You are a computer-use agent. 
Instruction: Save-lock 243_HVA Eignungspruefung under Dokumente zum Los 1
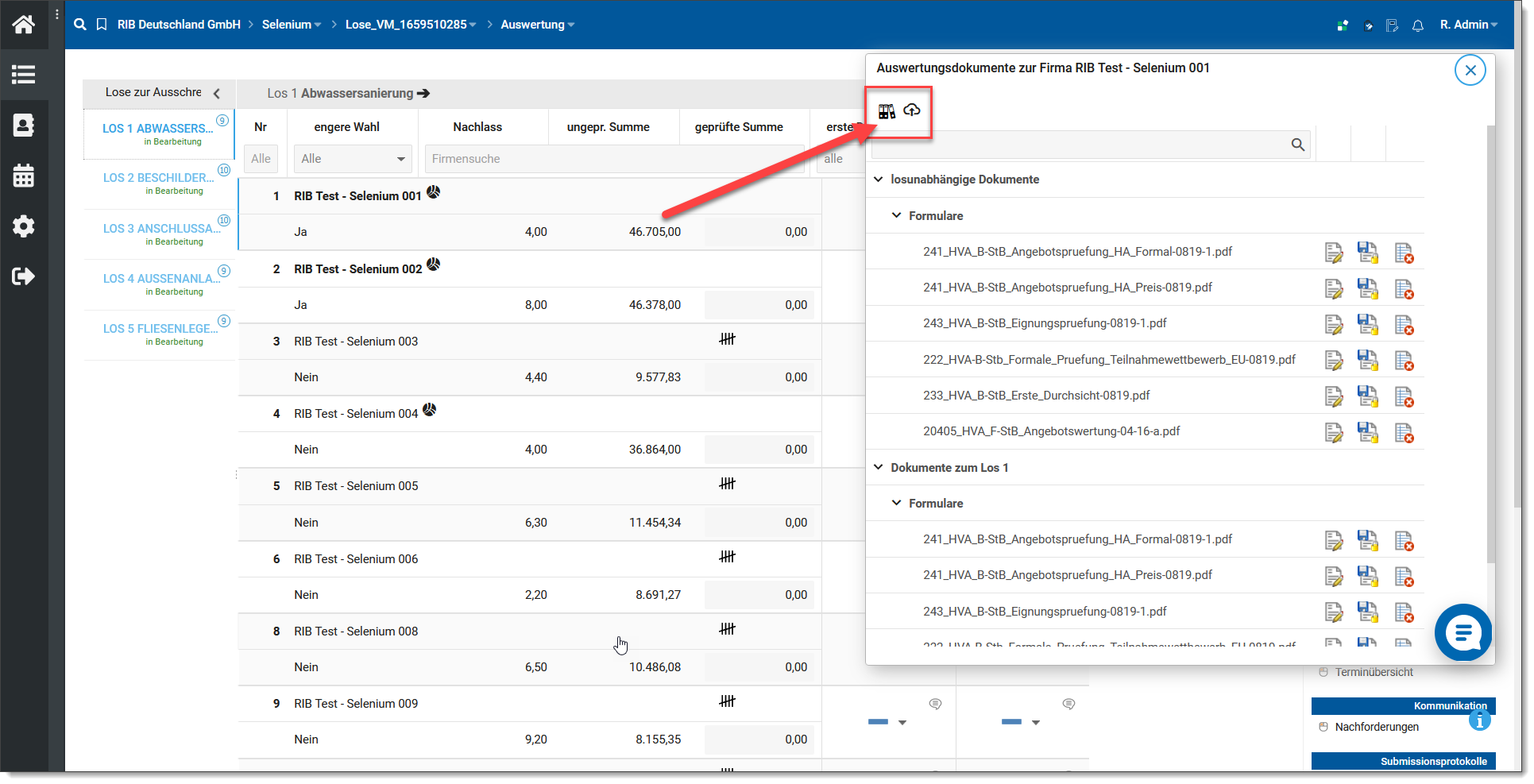[1368, 612]
